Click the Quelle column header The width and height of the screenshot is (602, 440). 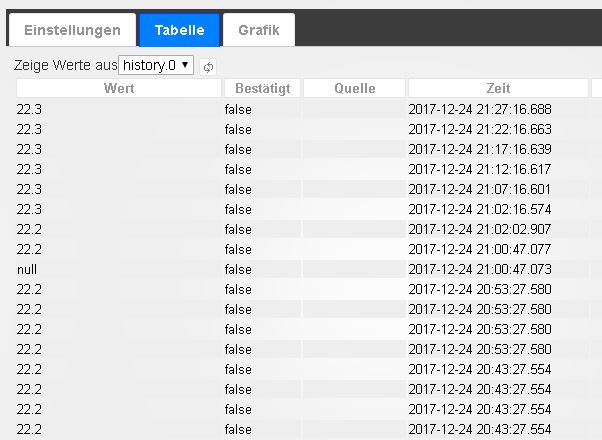[353, 89]
